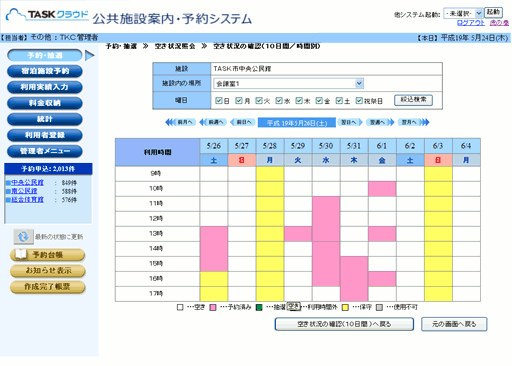
Task: Go to next month with 翌月へ arrow
Action: click(x=413, y=122)
